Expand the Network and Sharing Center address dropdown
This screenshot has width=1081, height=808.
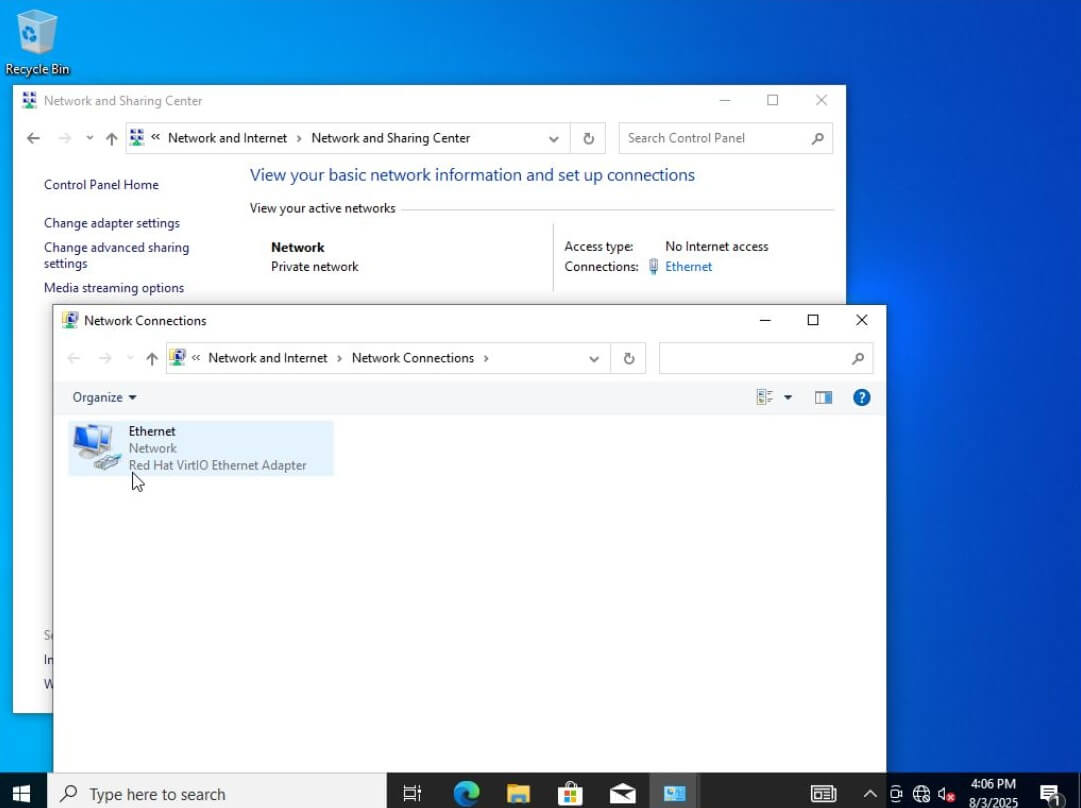554,139
